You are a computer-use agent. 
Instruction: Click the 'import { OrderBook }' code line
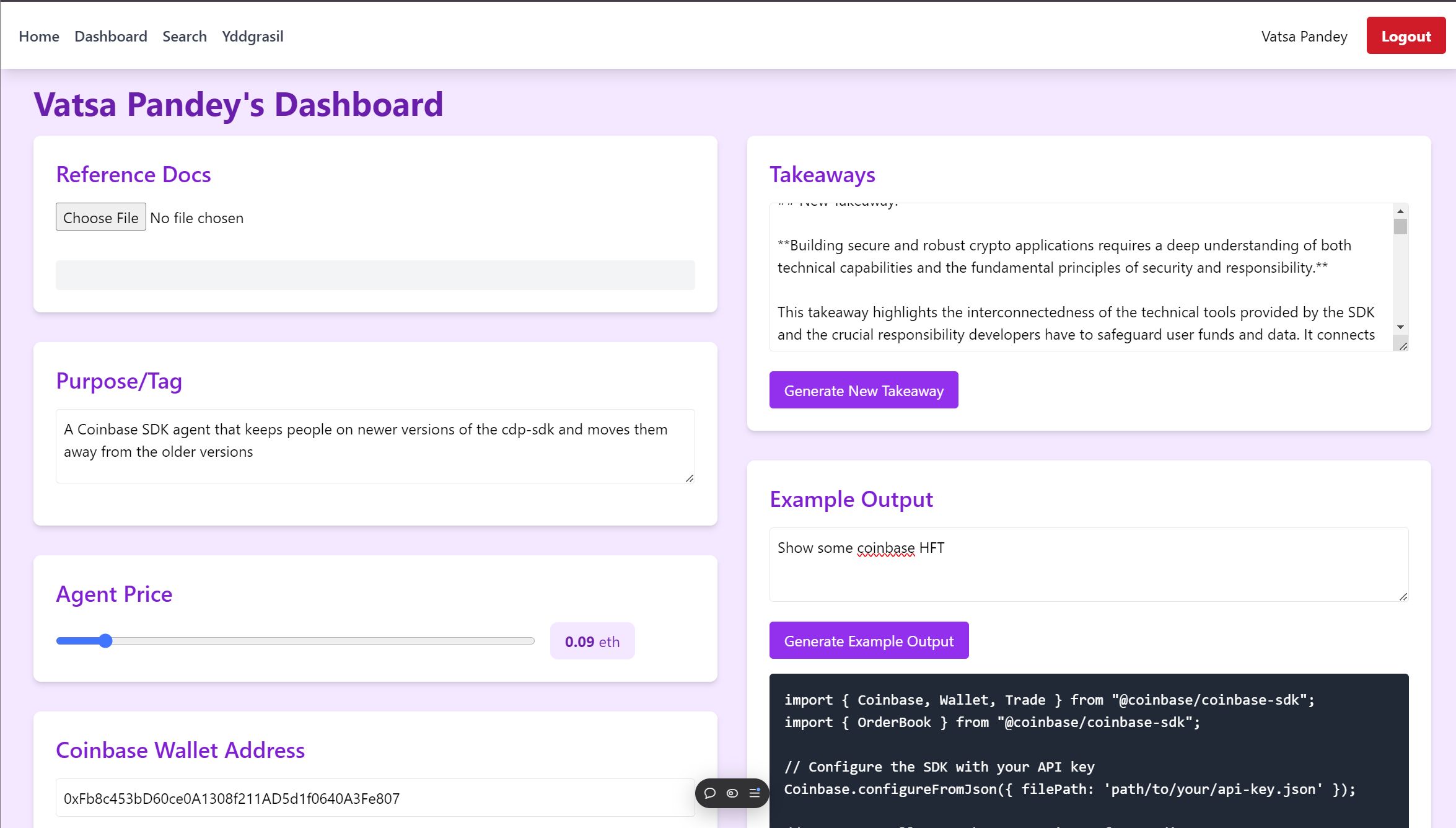(992, 723)
